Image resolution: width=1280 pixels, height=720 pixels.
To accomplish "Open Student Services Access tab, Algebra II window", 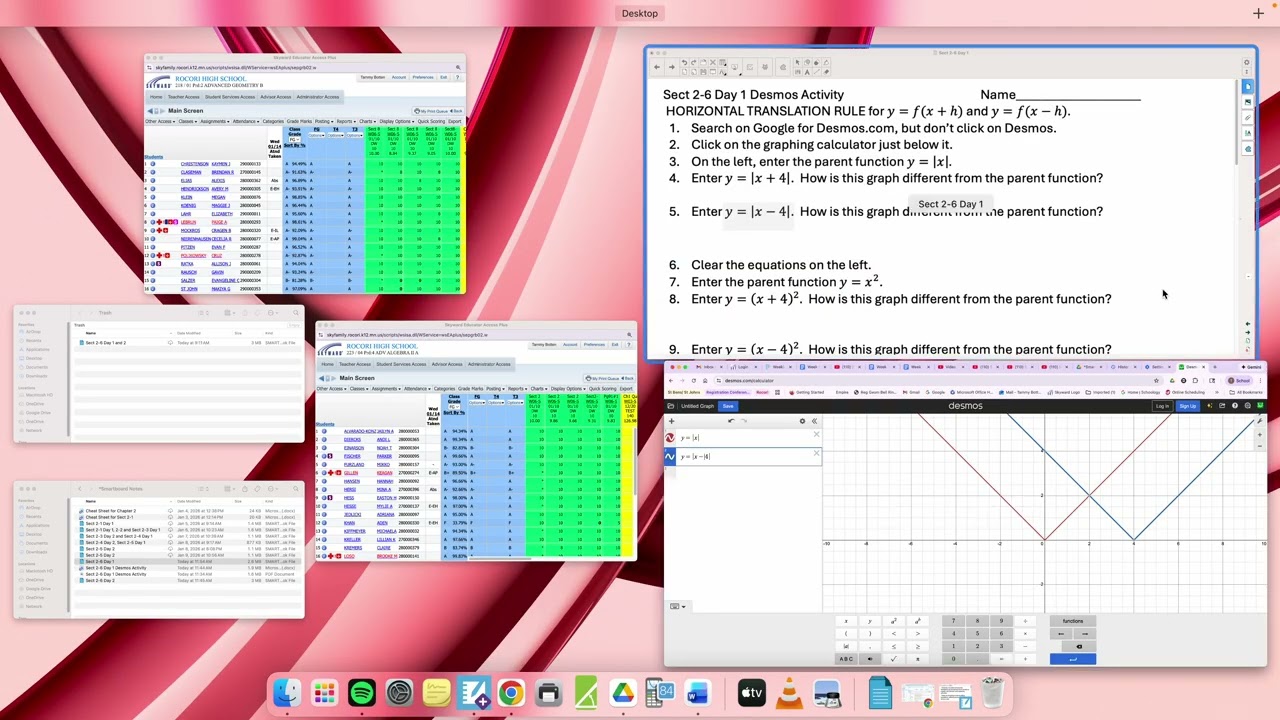I will pyautogui.click(x=402, y=364).
